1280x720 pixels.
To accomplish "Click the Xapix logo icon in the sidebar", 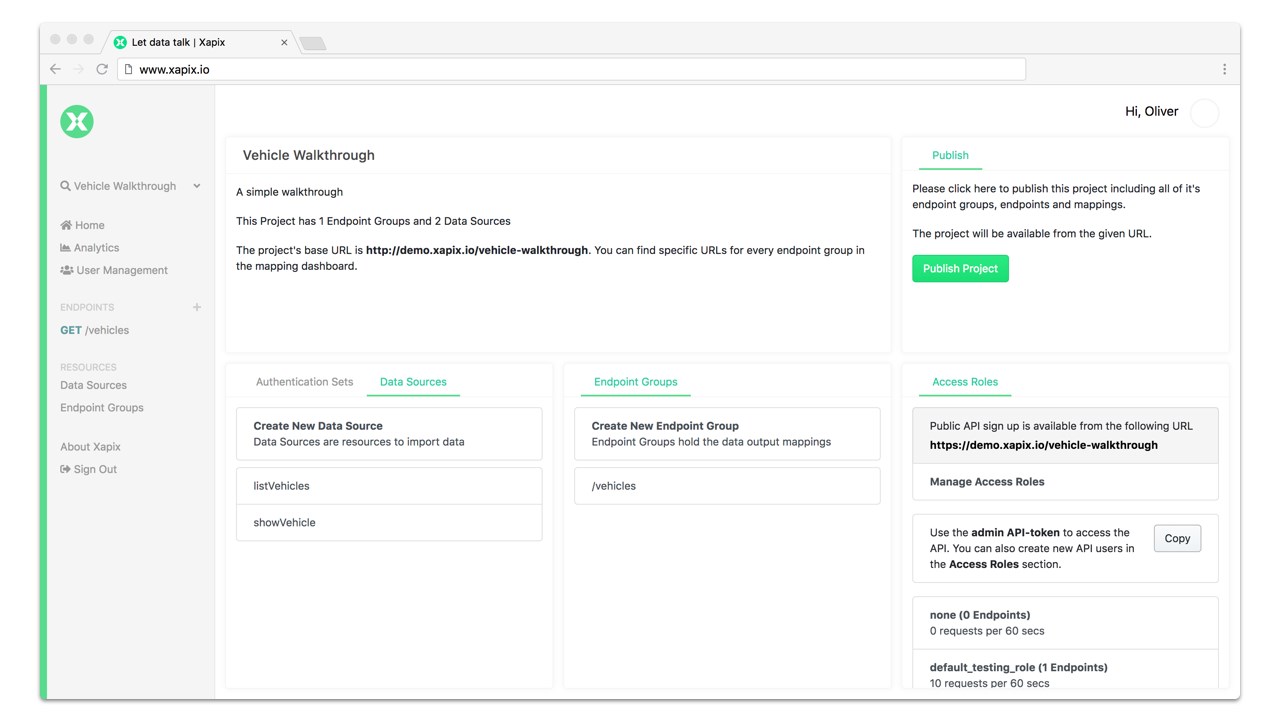I will pyautogui.click(x=77, y=121).
